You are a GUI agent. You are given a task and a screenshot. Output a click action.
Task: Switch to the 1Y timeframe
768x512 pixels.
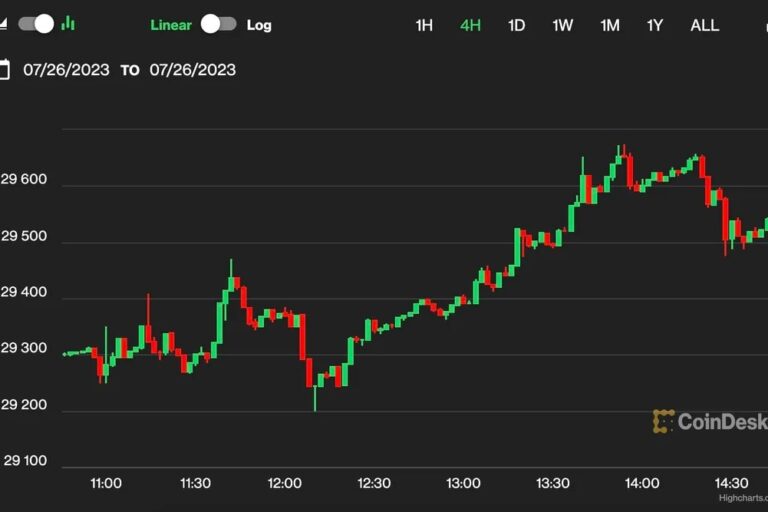pyautogui.click(x=655, y=25)
